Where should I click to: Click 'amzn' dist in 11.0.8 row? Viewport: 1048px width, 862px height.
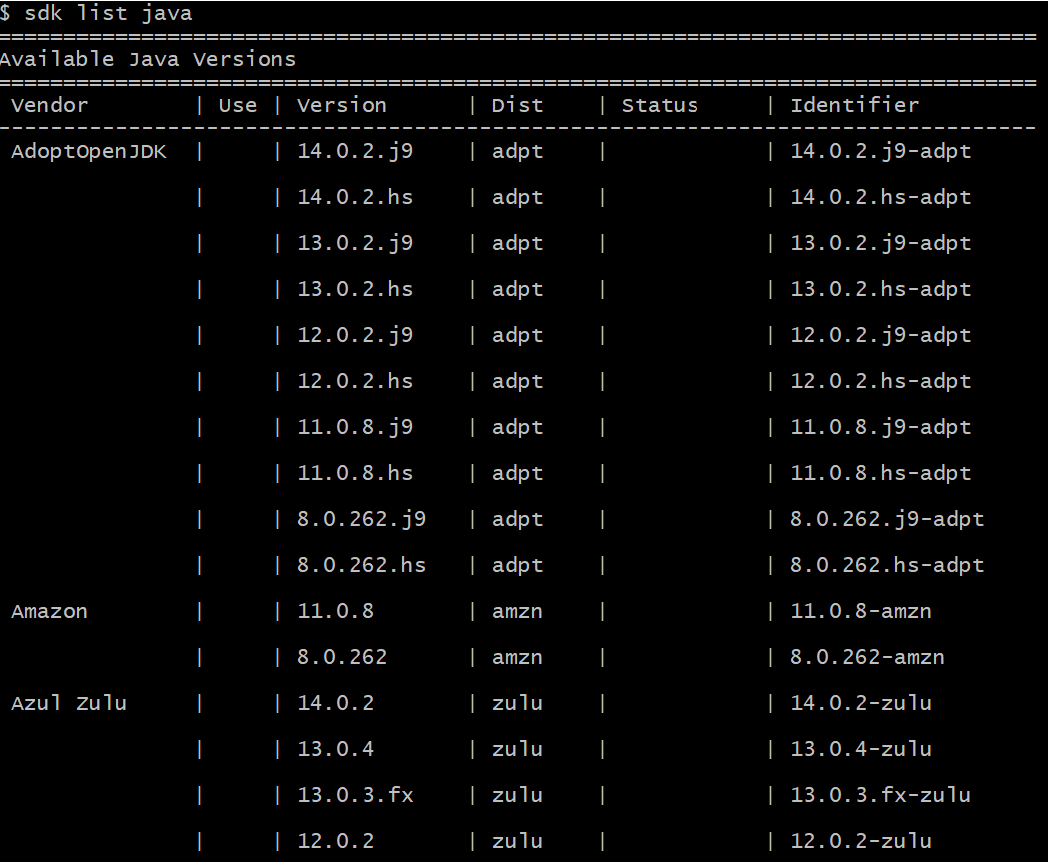click(517, 612)
